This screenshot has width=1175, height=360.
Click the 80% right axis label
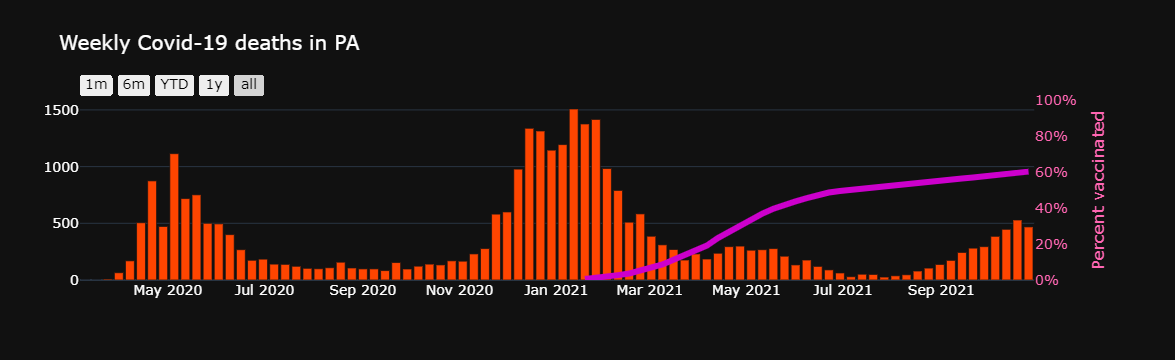1052,136
